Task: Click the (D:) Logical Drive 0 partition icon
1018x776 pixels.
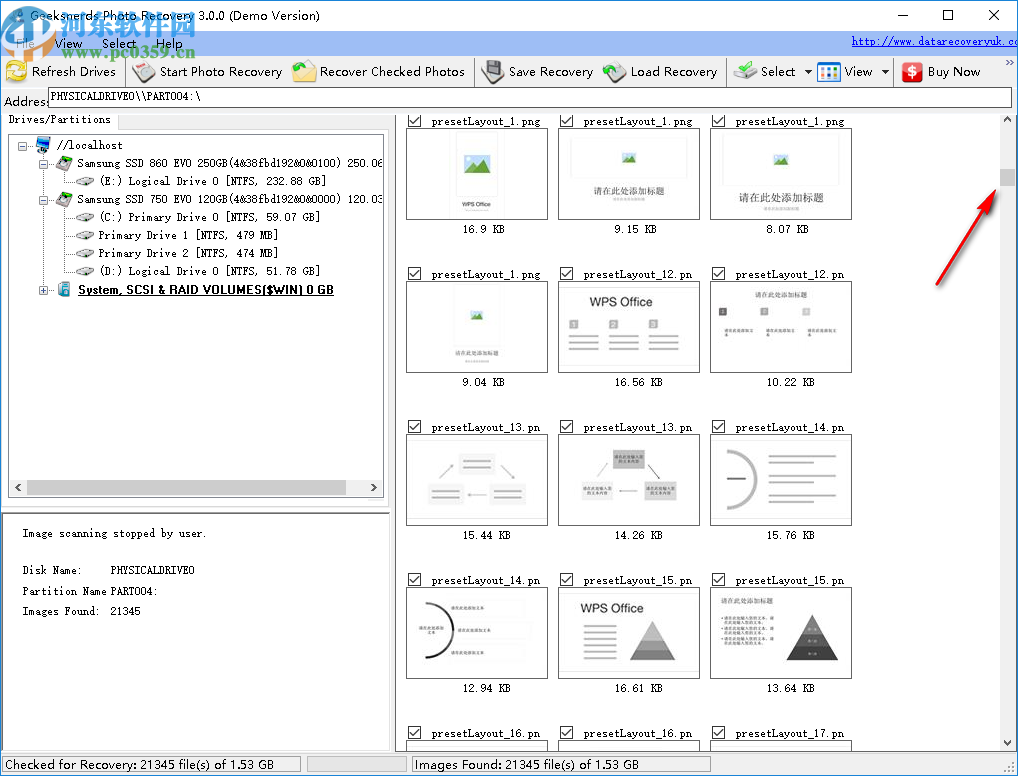Action: 85,271
